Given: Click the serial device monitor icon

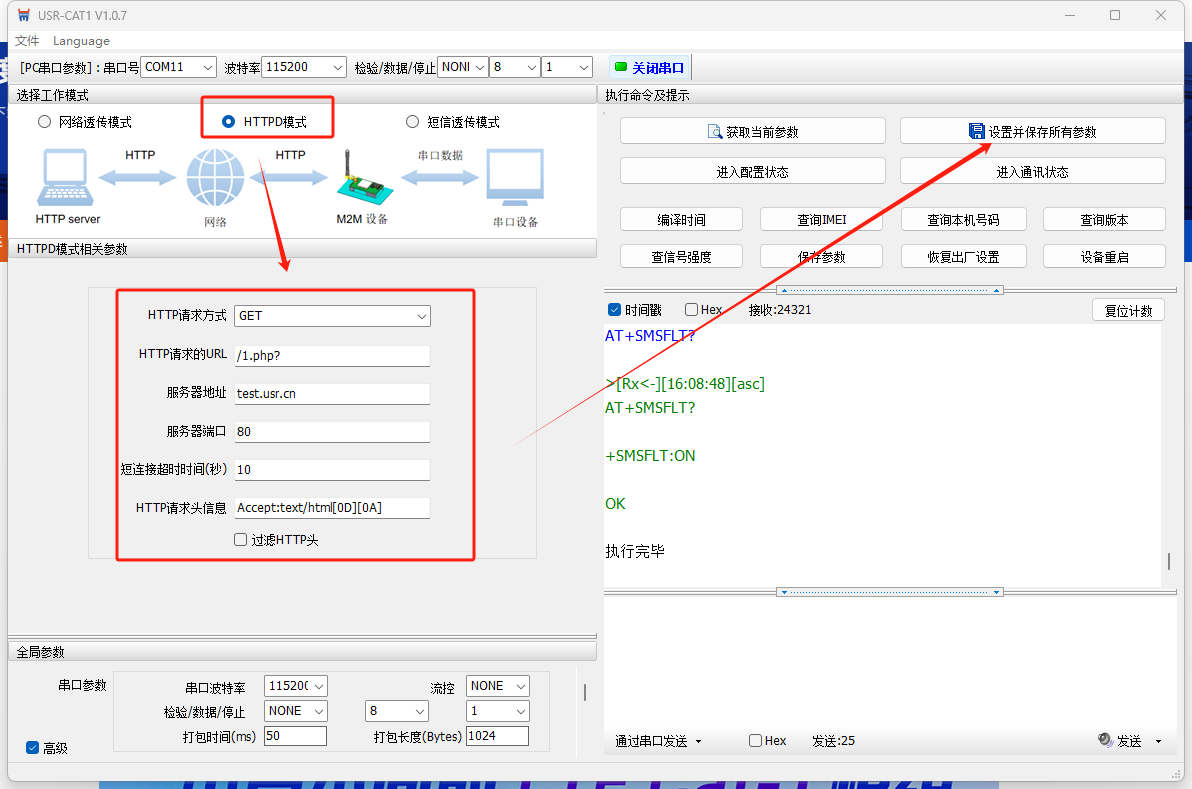Looking at the screenshot, I should click(515, 177).
